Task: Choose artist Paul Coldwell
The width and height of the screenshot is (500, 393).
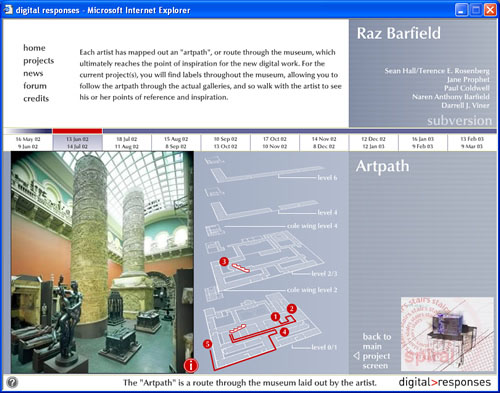Action: [x=467, y=88]
